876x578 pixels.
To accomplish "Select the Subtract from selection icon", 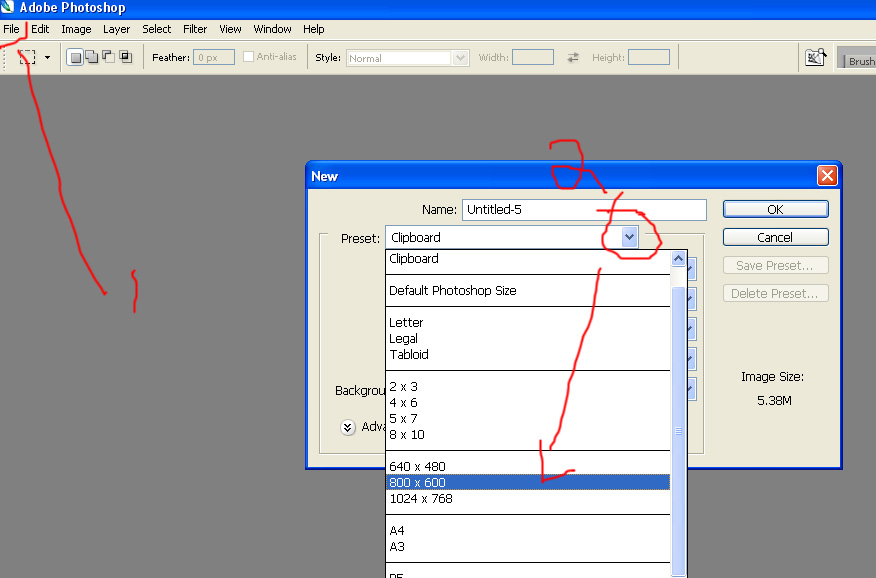I will 108,57.
